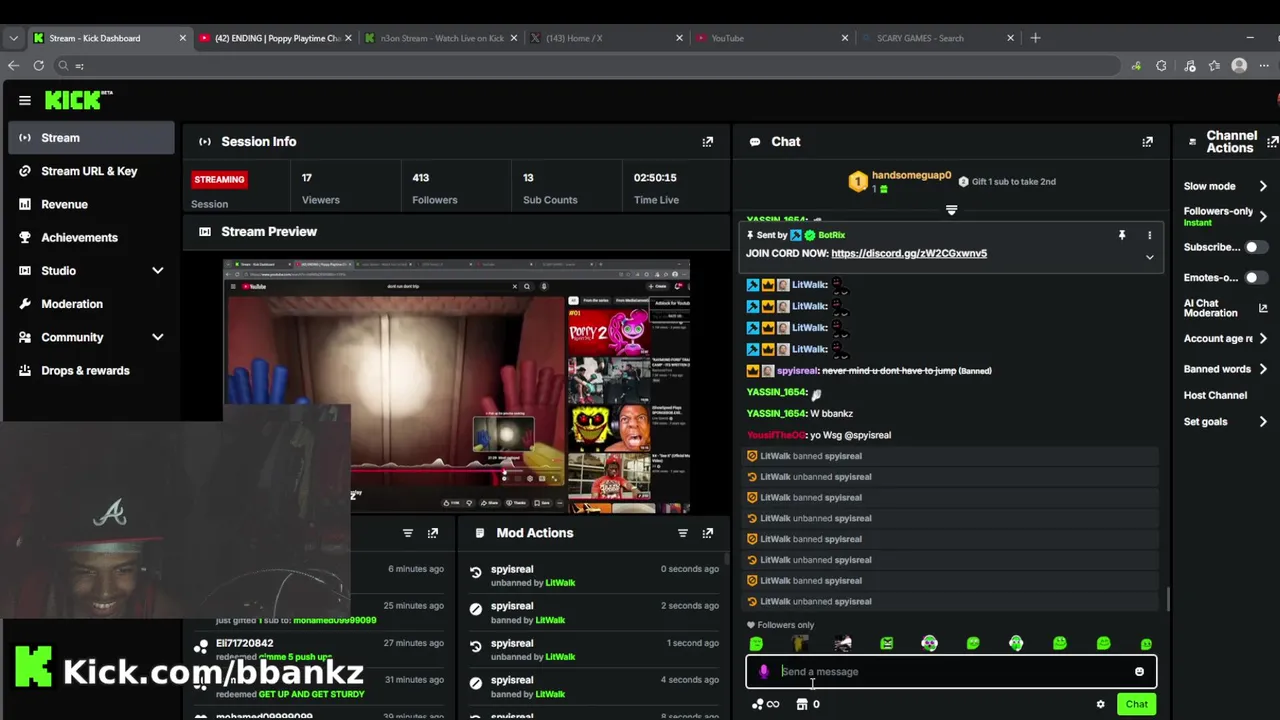1280x720 pixels.
Task: Bookmark this page with star icon
Action: tap(1214, 66)
